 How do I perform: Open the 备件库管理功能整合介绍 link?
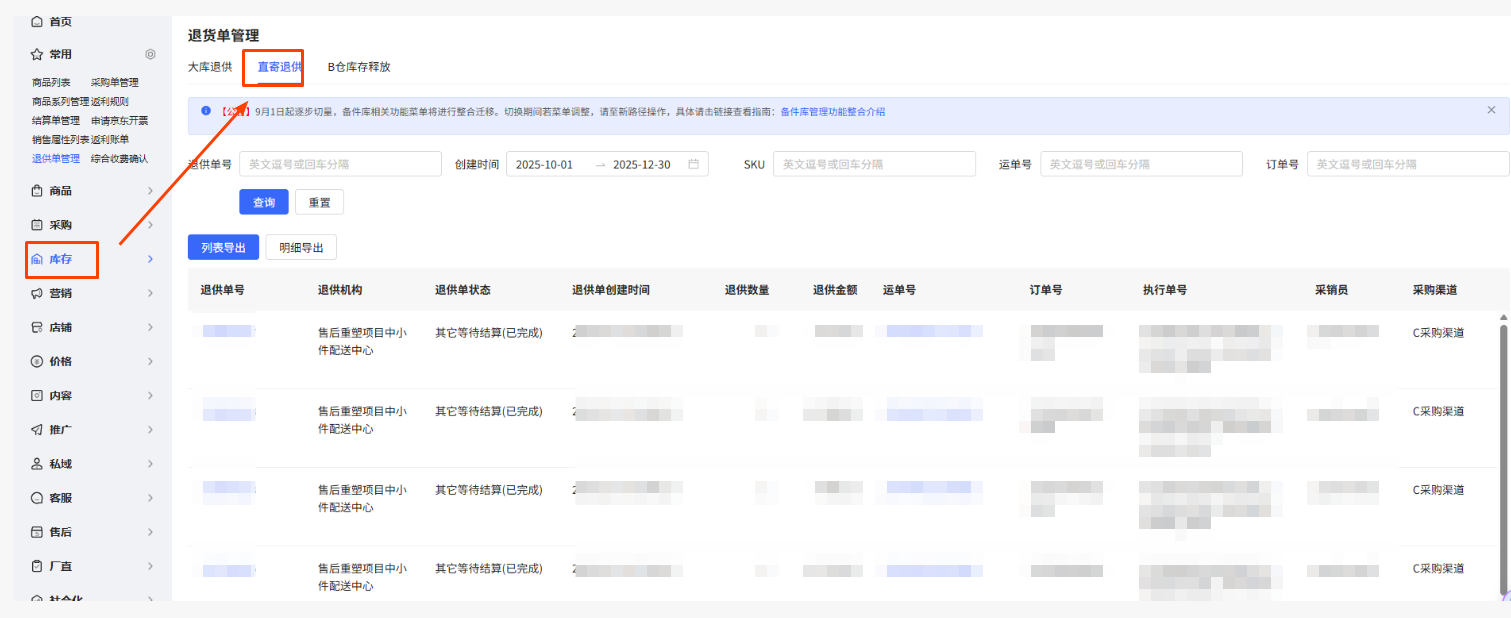point(832,112)
